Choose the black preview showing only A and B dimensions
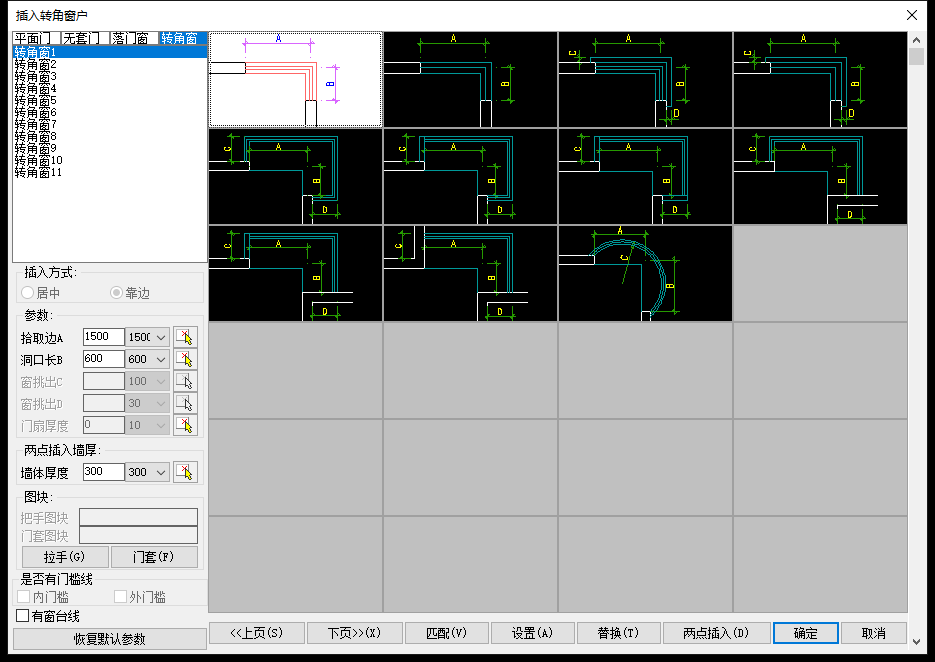The image size is (935, 662). tap(470, 79)
